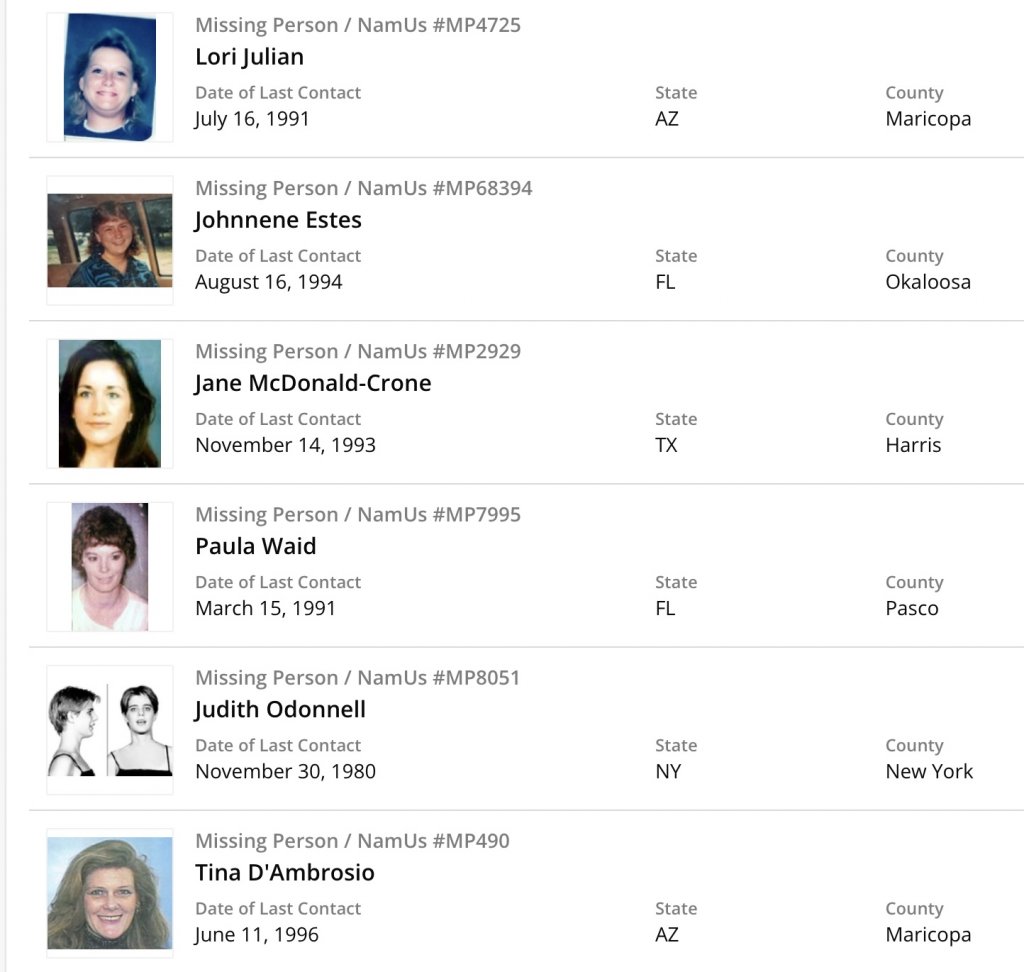Screen dimensions: 1024x972
Task: Select the Paula Waid photo thumbnail
Action: coord(110,567)
